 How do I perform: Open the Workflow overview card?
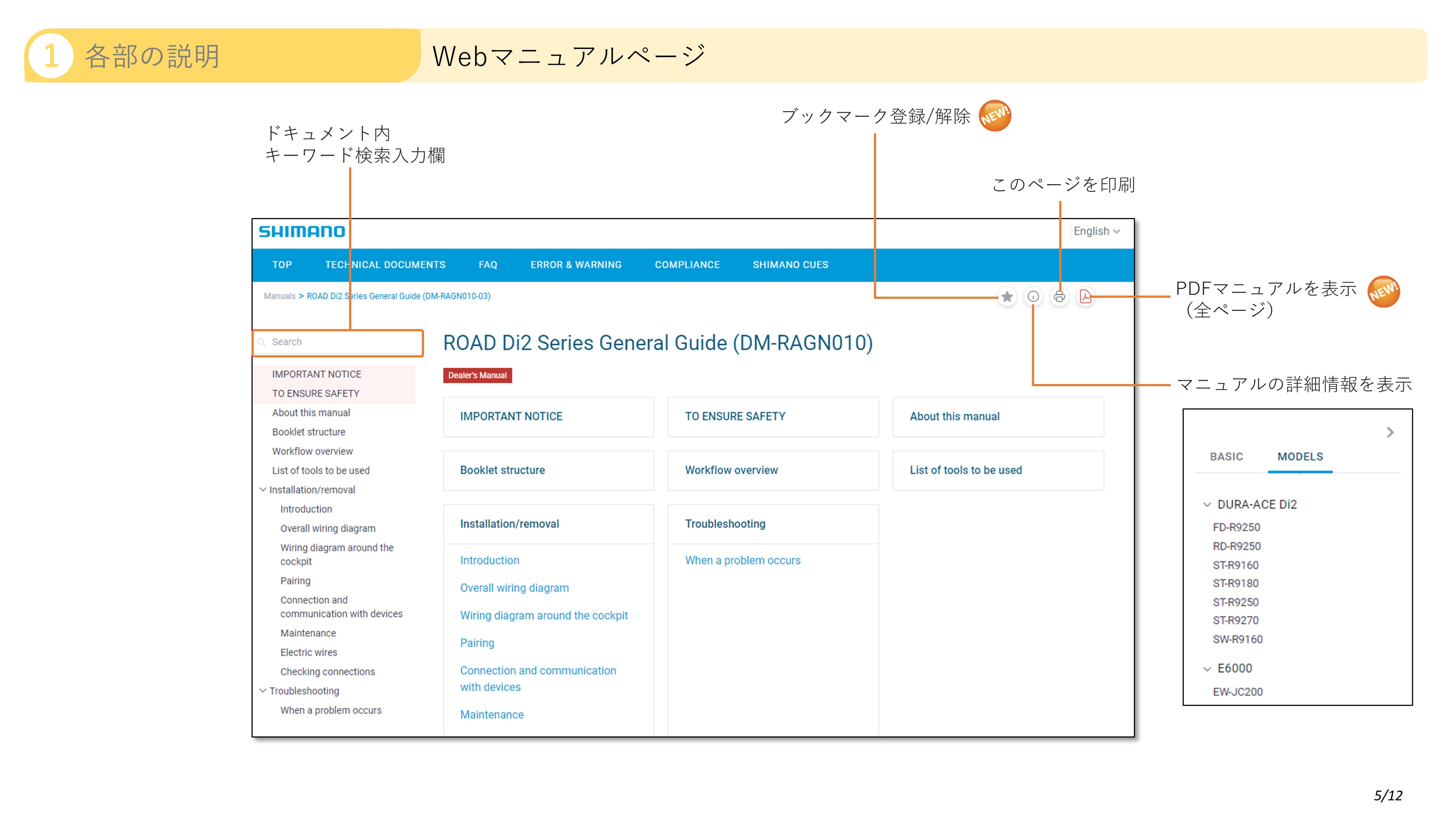773,470
